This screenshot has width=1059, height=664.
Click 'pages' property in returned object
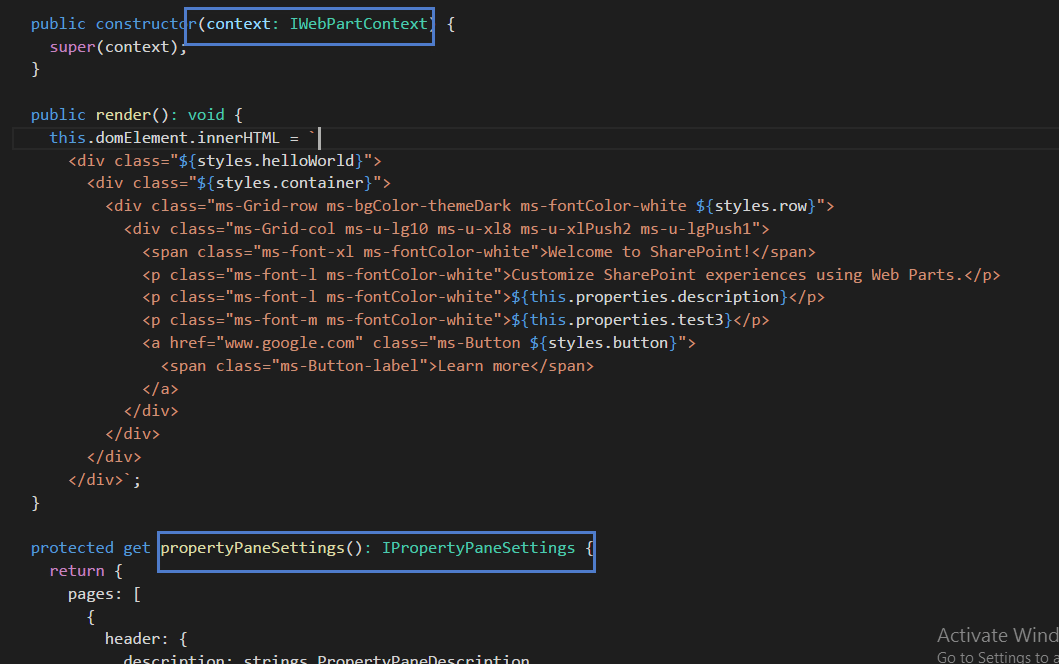(x=91, y=594)
